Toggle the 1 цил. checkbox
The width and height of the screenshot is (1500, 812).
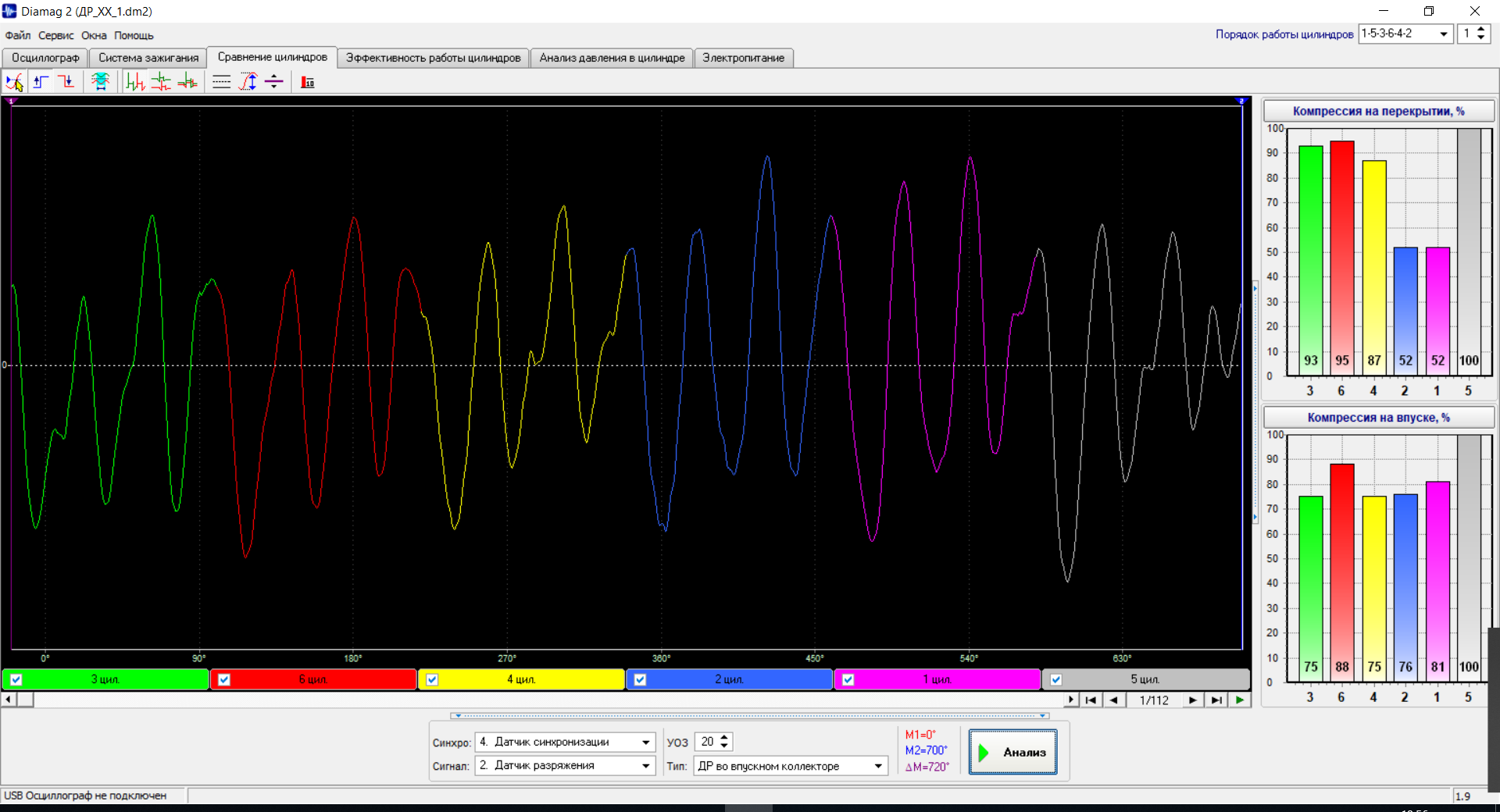[848, 679]
